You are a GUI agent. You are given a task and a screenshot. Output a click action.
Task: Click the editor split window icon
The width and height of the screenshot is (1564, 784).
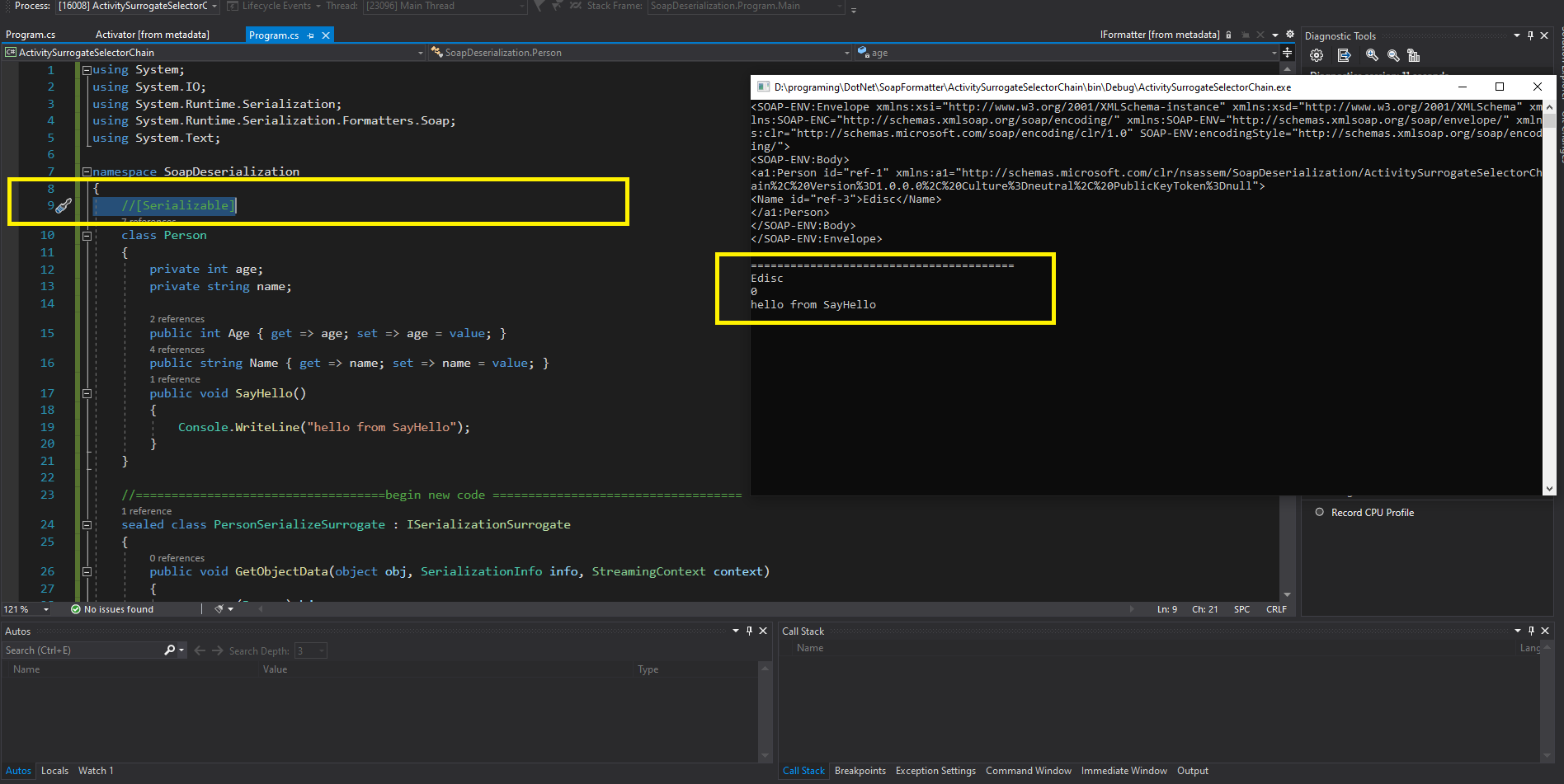(x=1287, y=52)
